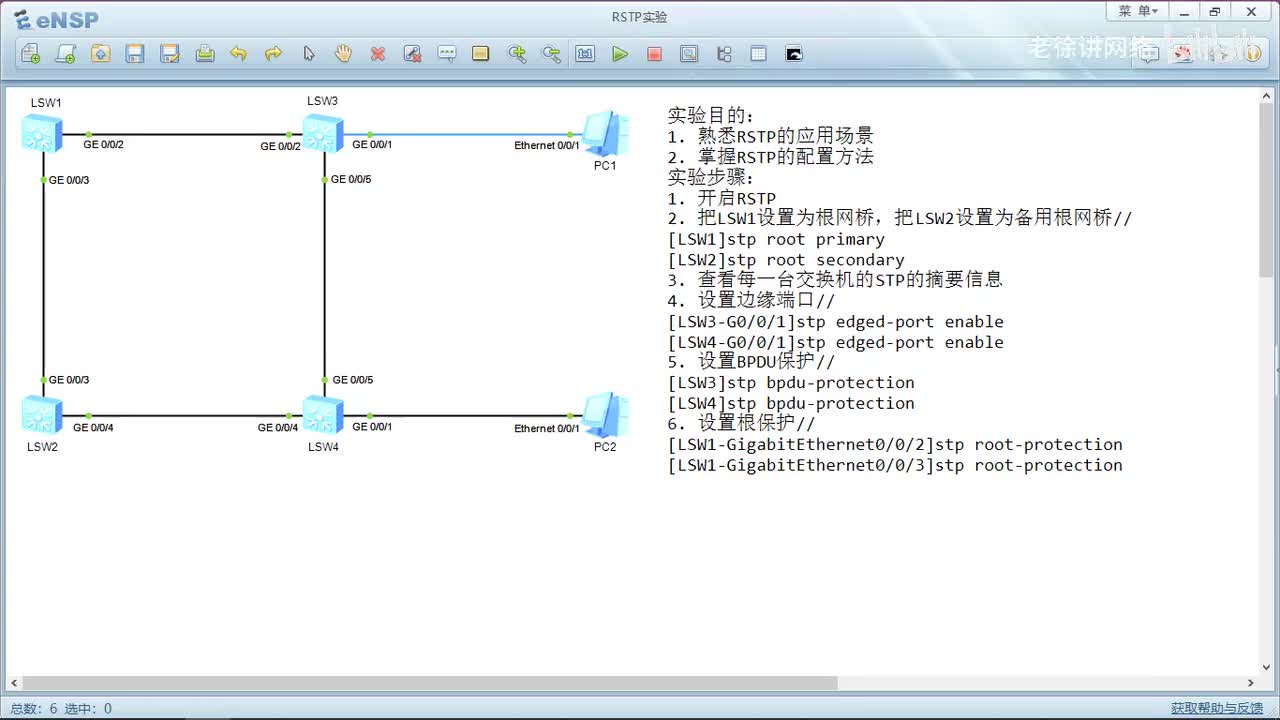
Task: Open the forum speech-bubble icon
Action: click(1150, 54)
